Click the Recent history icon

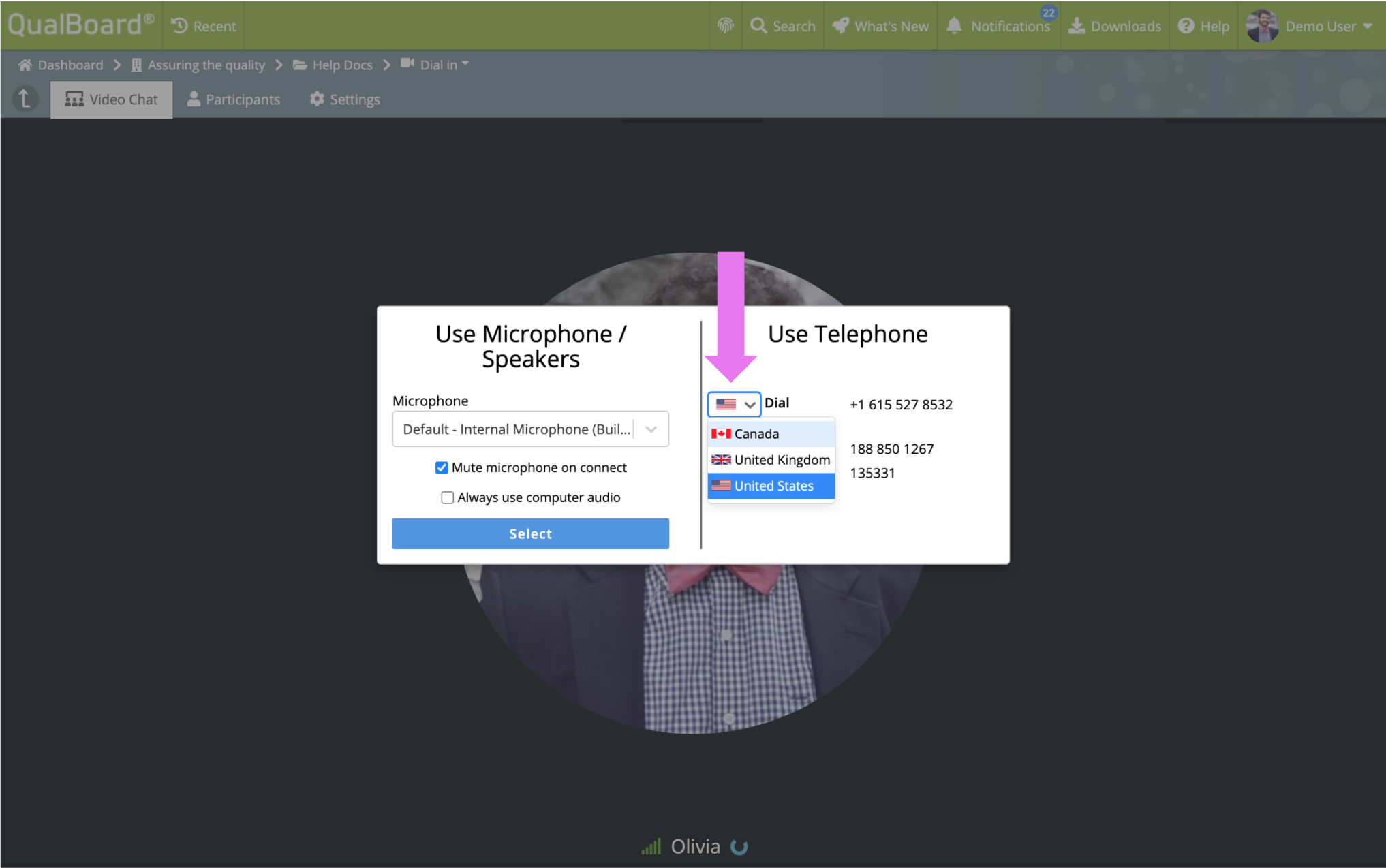[180, 26]
